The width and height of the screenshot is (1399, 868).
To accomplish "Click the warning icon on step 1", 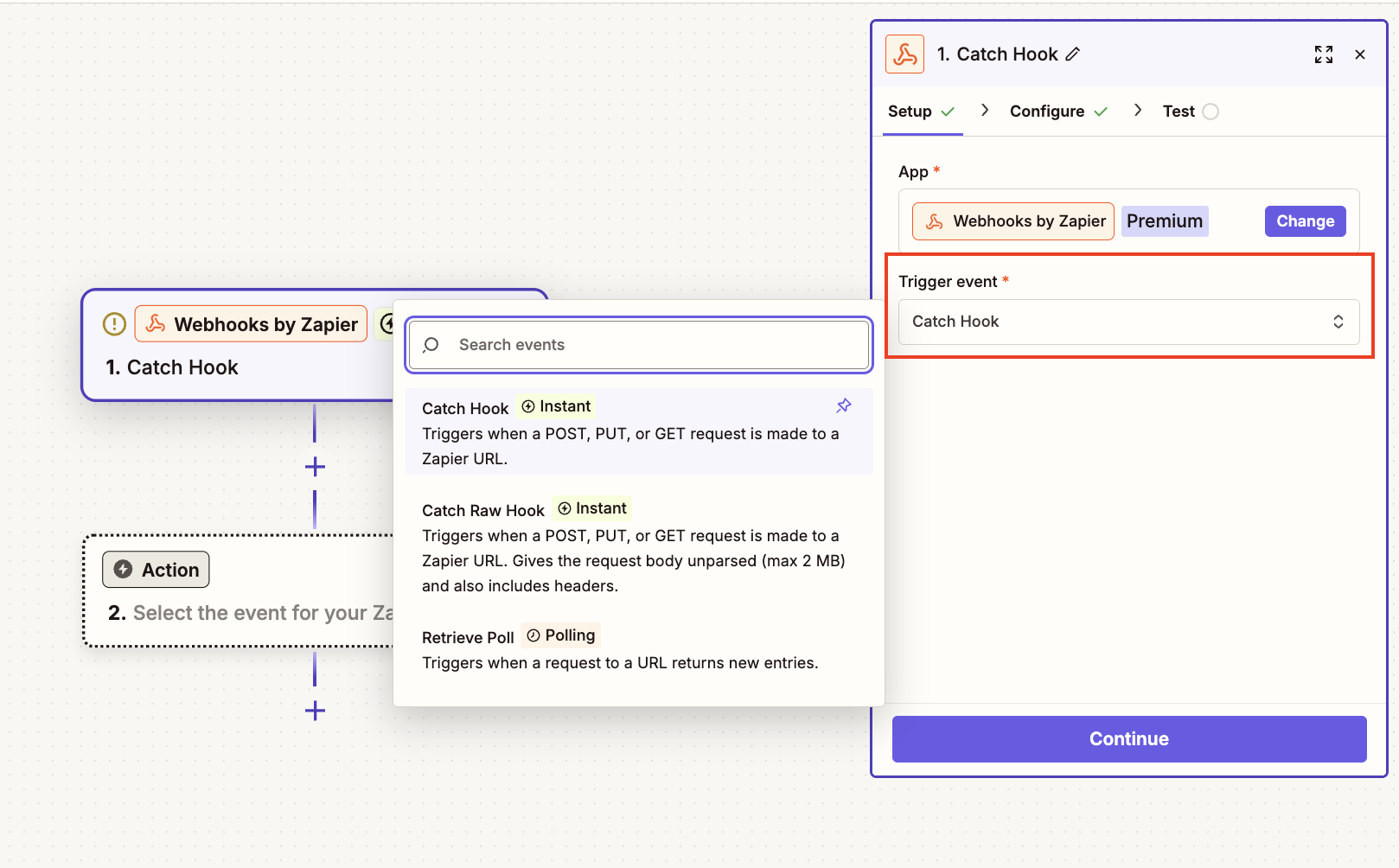I will pos(114,324).
